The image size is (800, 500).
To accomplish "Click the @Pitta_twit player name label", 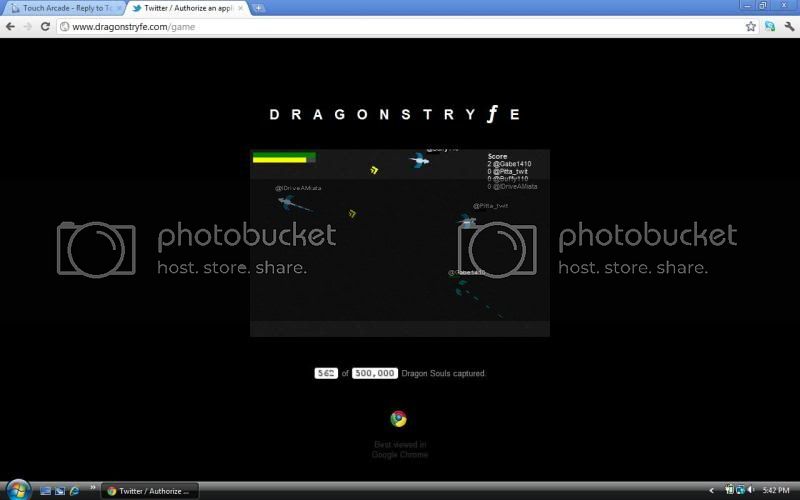I will pyautogui.click(x=490, y=206).
